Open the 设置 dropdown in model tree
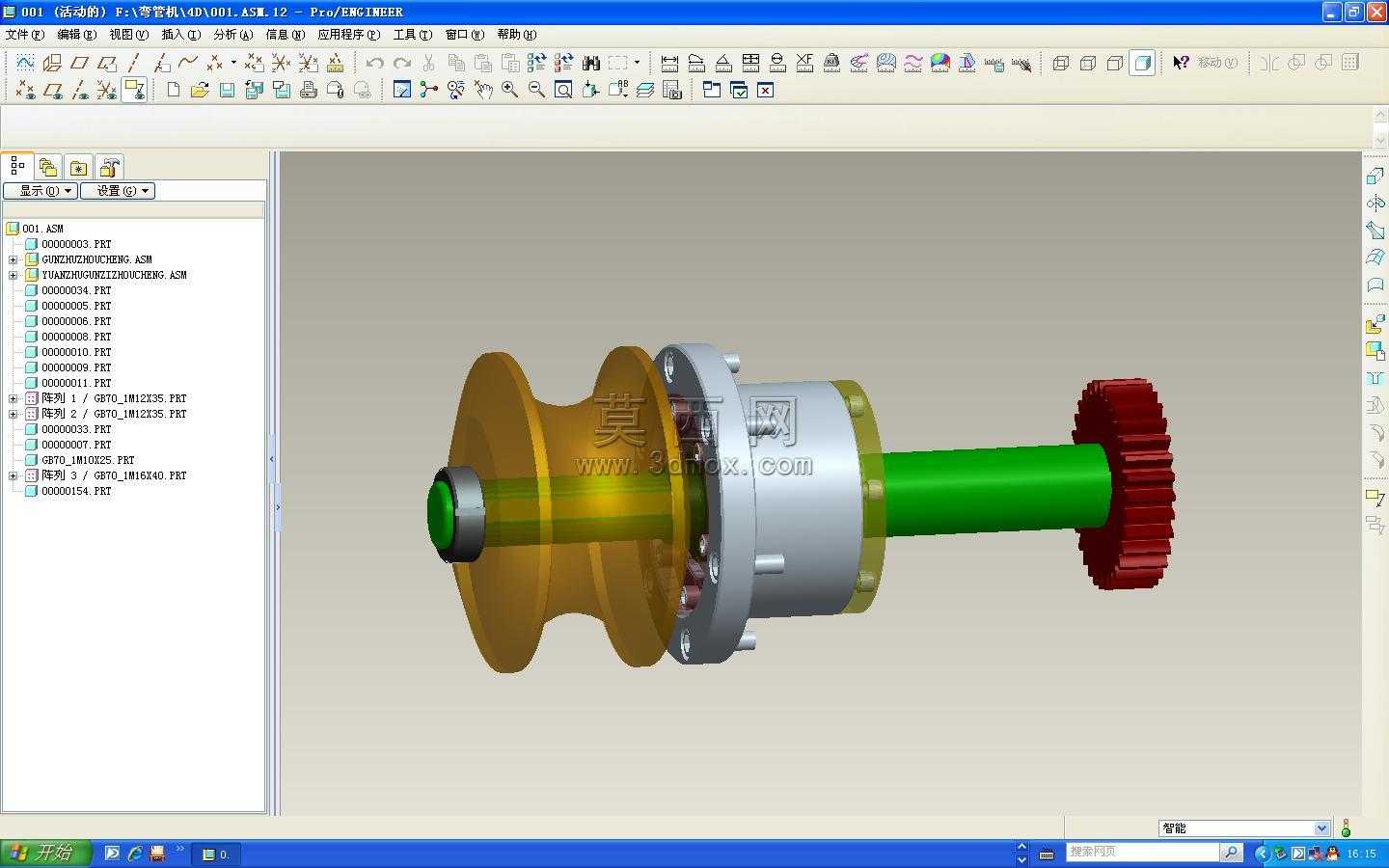 118,191
